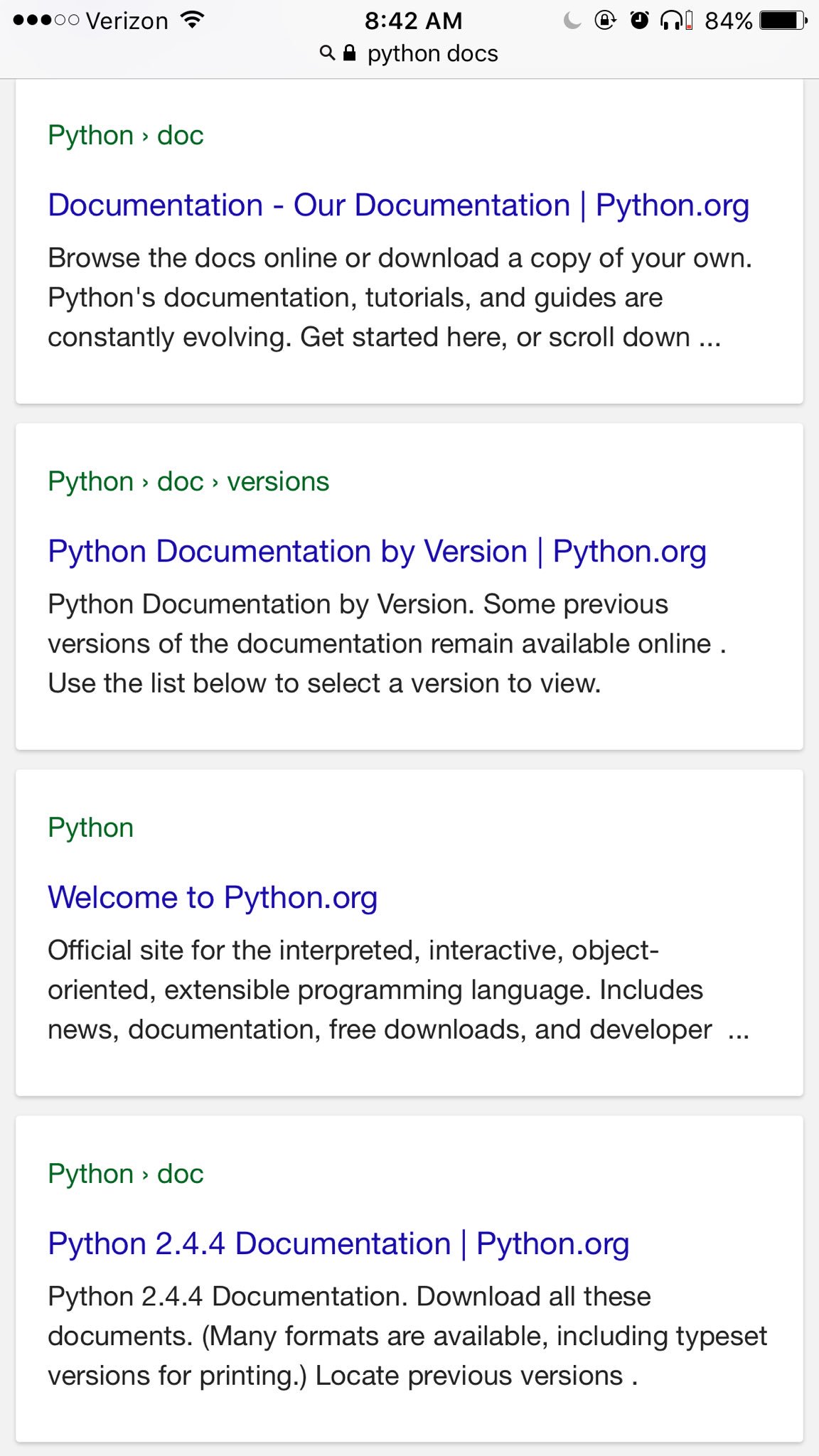Tap the alarm clock status icon
Viewport: 819px width, 1456px height.
pos(639,21)
